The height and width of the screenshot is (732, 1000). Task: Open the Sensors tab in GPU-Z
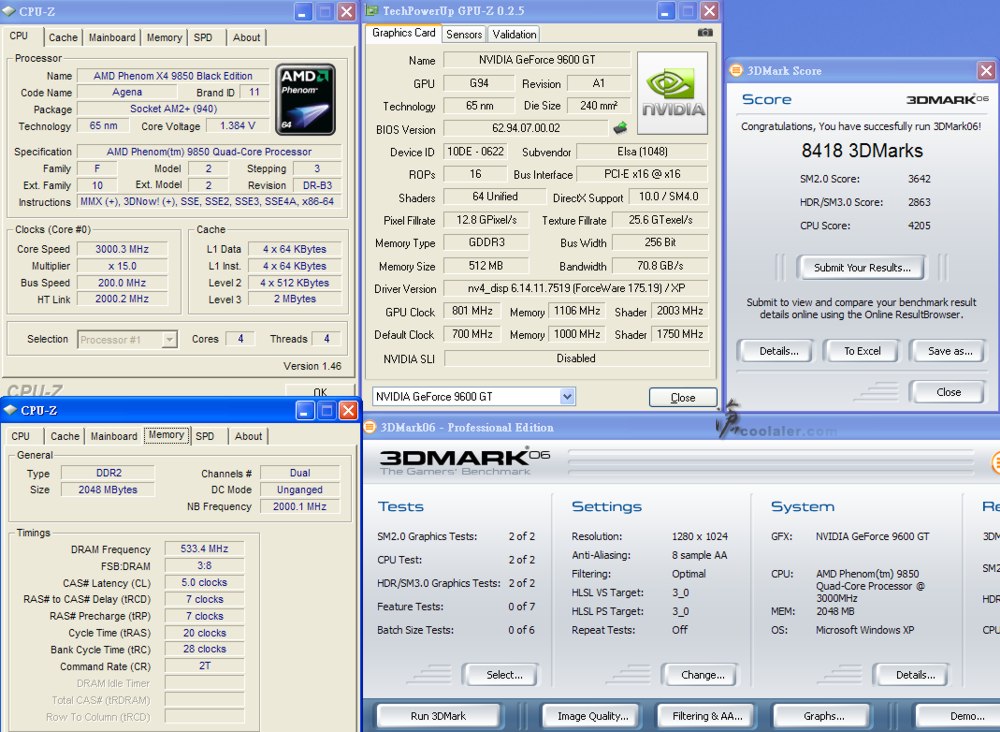[464, 34]
